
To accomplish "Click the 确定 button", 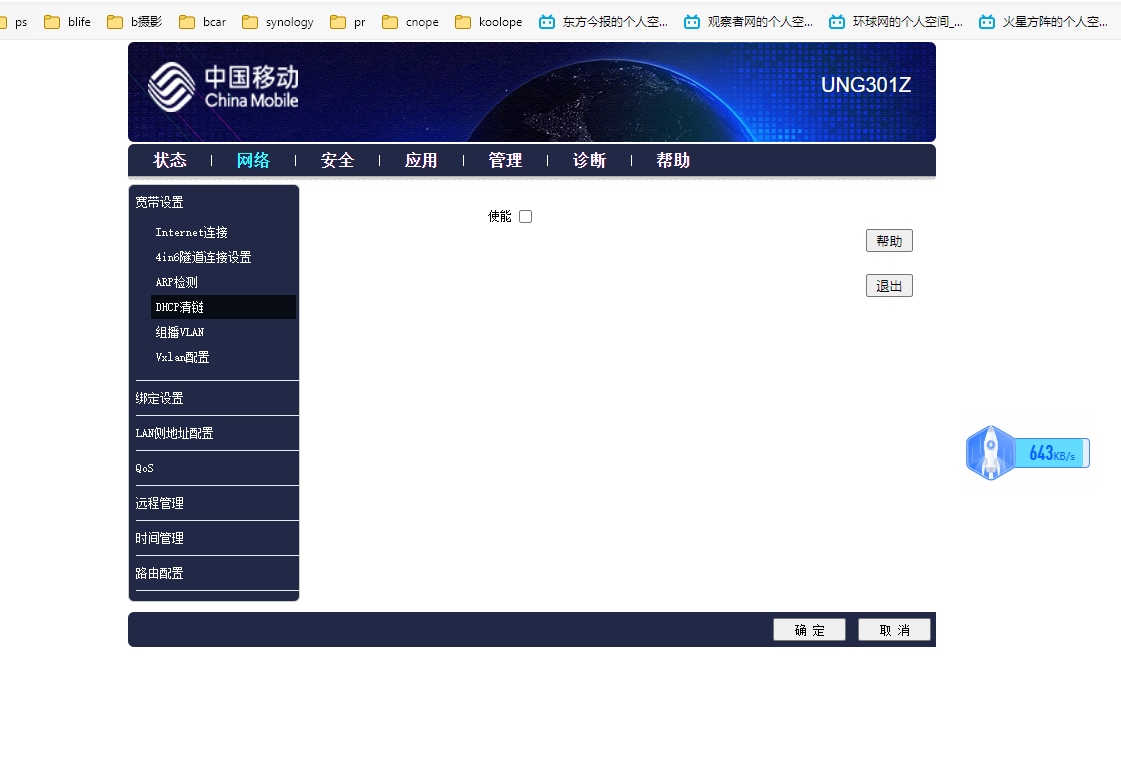I will pos(809,630).
